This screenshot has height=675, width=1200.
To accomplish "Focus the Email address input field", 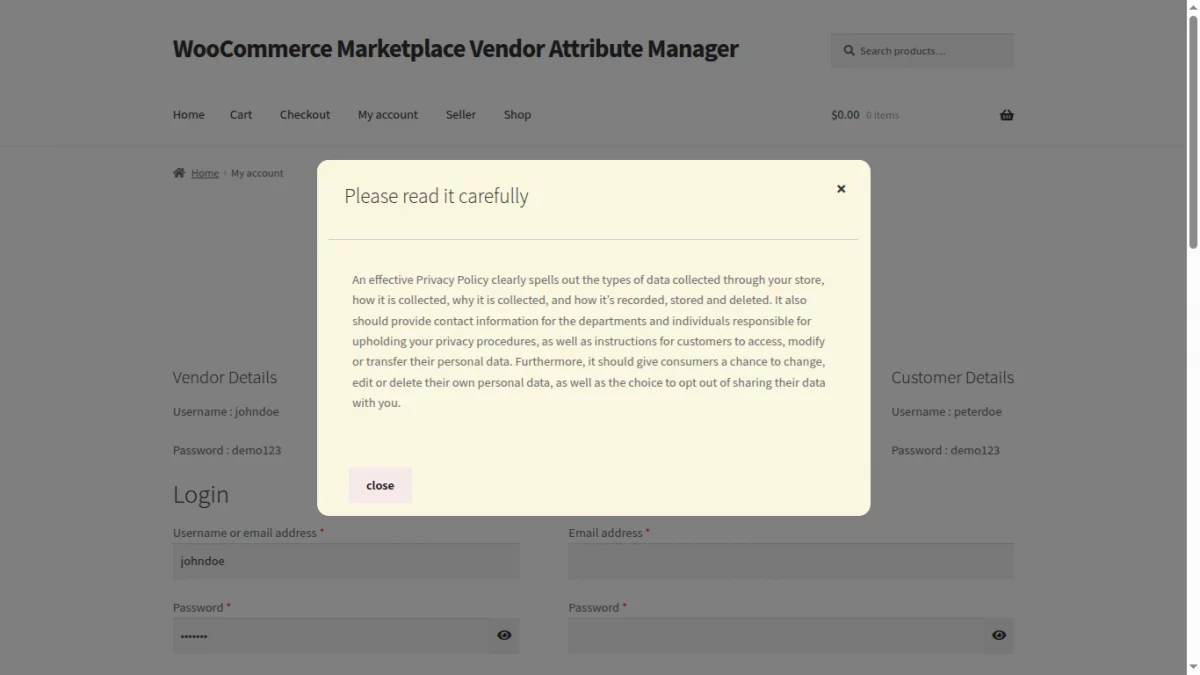I will [790, 561].
